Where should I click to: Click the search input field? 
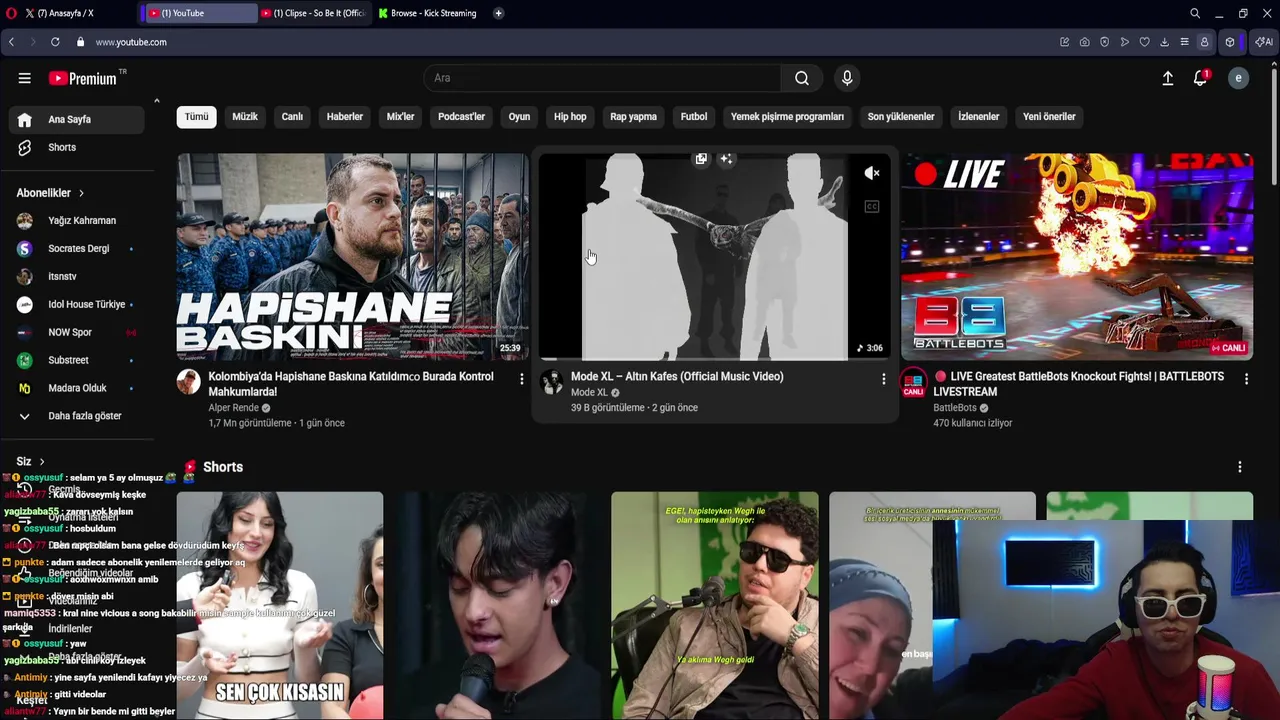tap(603, 78)
